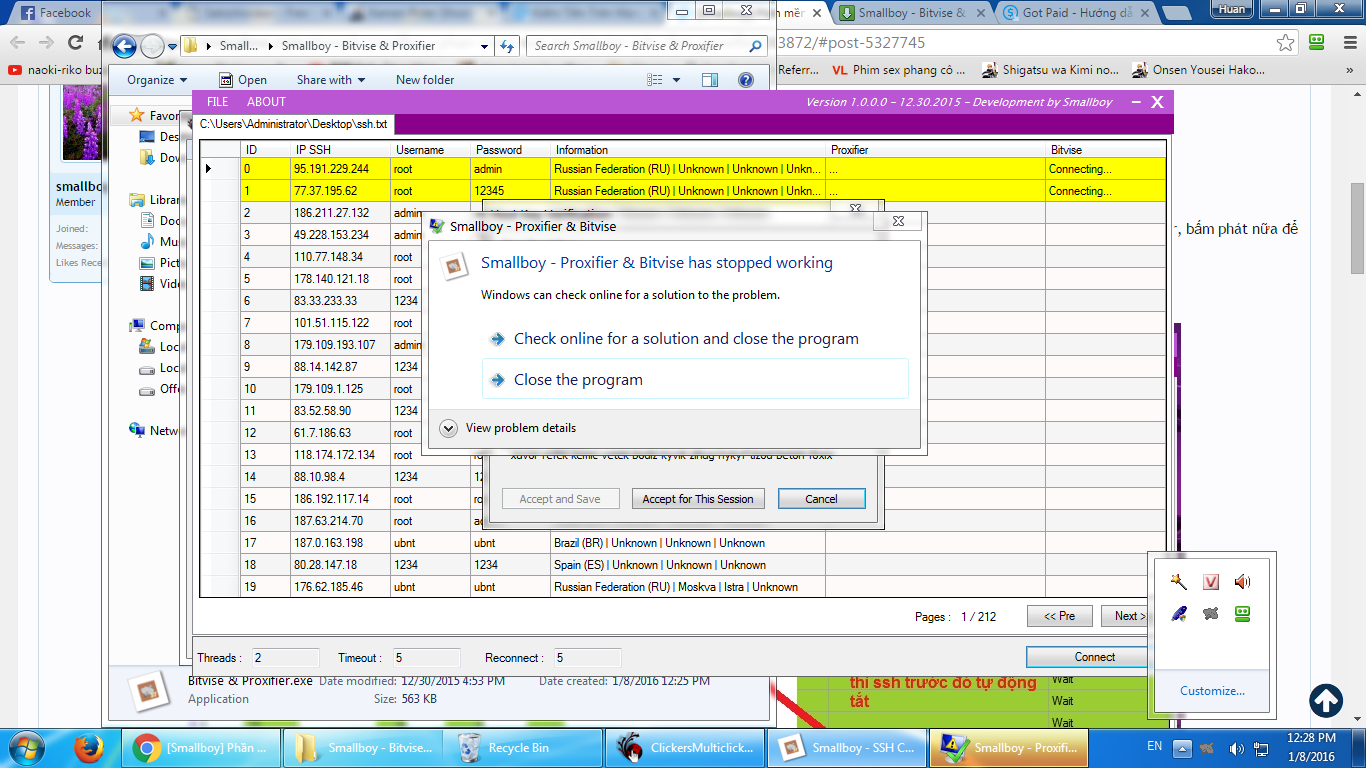This screenshot has width=1366, height=768.
Task: Open the Explorer address bar history dropdown
Action: [484, 46]
